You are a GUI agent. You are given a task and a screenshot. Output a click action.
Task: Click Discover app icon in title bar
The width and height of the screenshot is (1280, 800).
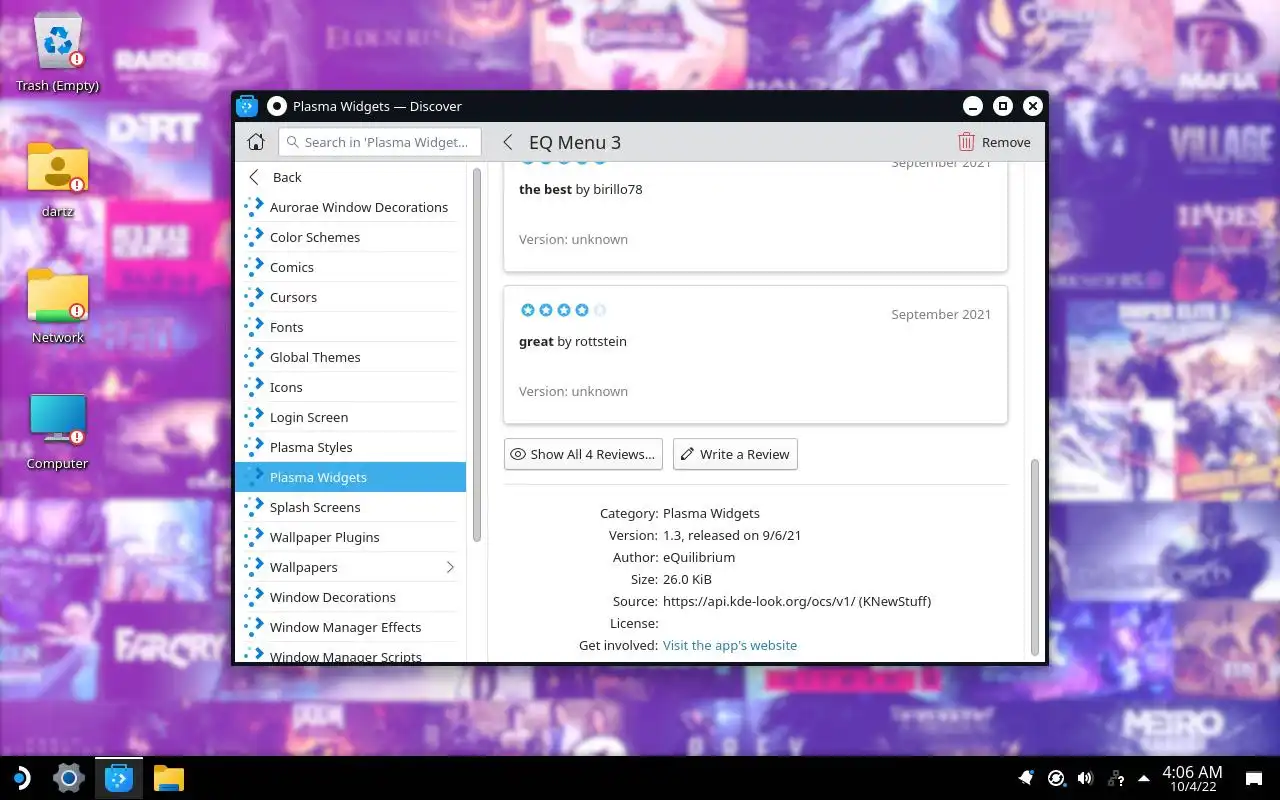tap(247, 106)
